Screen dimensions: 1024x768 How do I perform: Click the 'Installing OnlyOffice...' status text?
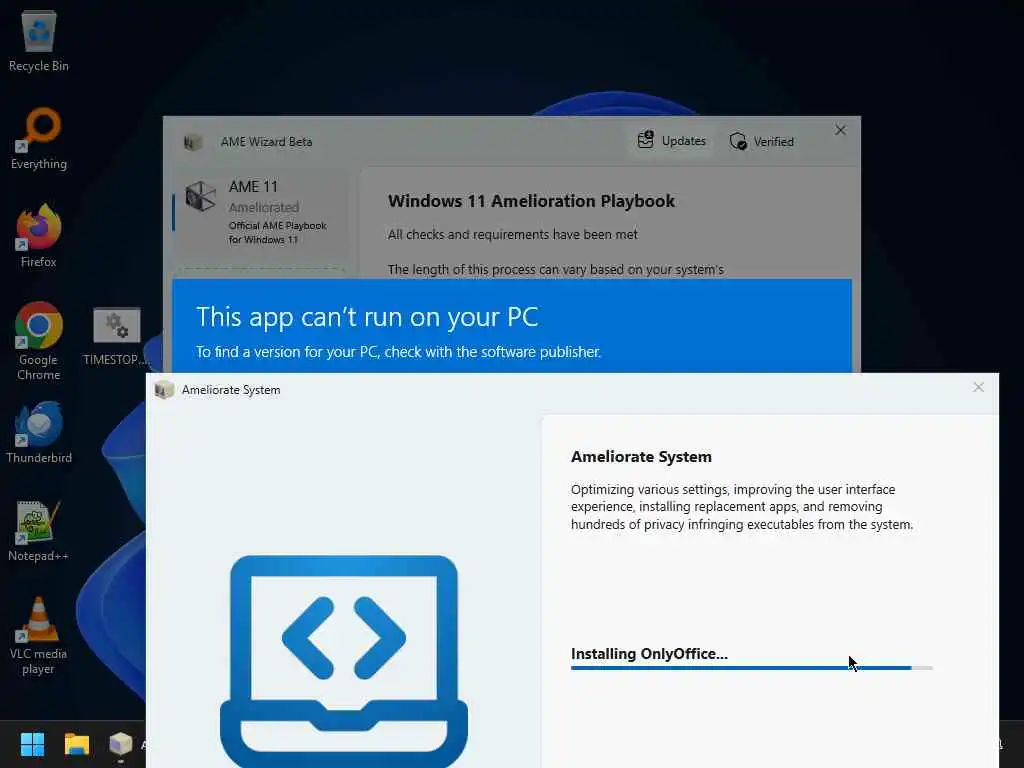pyautogui.click(x=649, y=654)
